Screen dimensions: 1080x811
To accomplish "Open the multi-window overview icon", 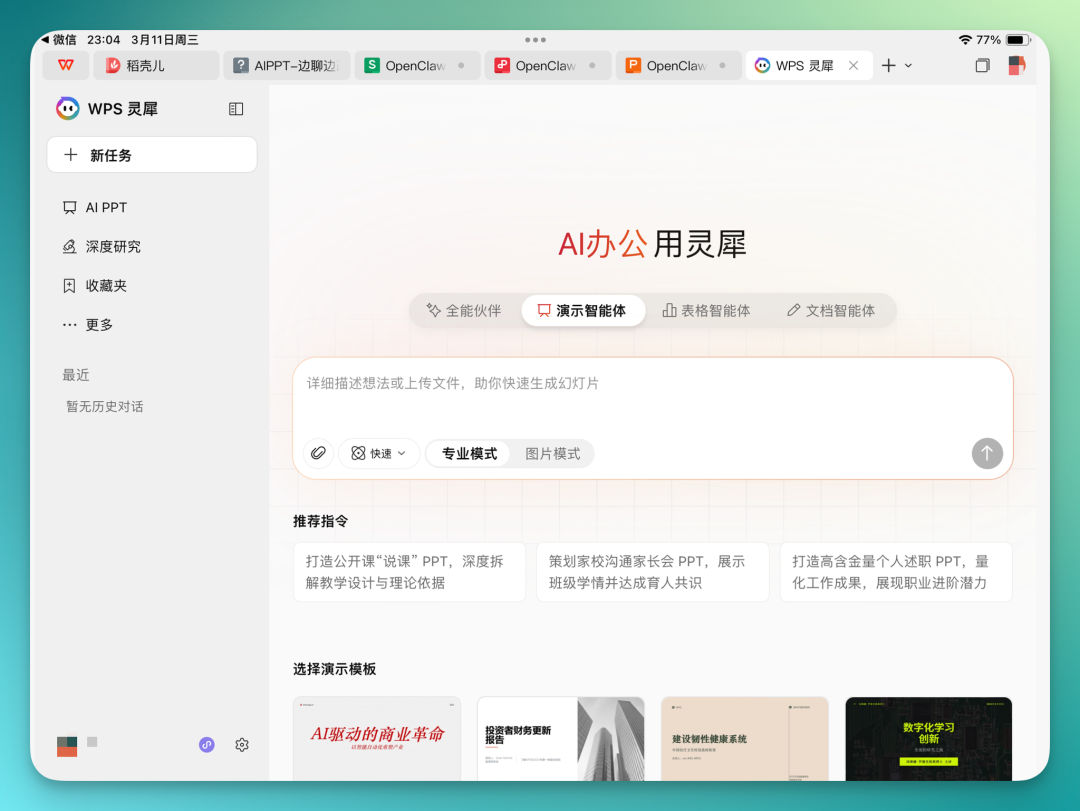I will (x=983, y=65).
